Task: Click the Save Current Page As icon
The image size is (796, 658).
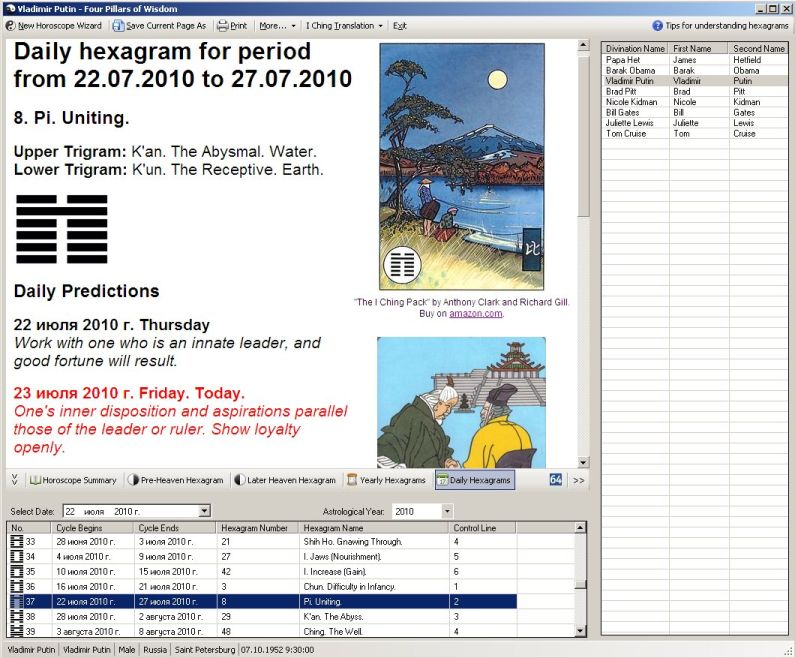Action: tap(118, 25)
